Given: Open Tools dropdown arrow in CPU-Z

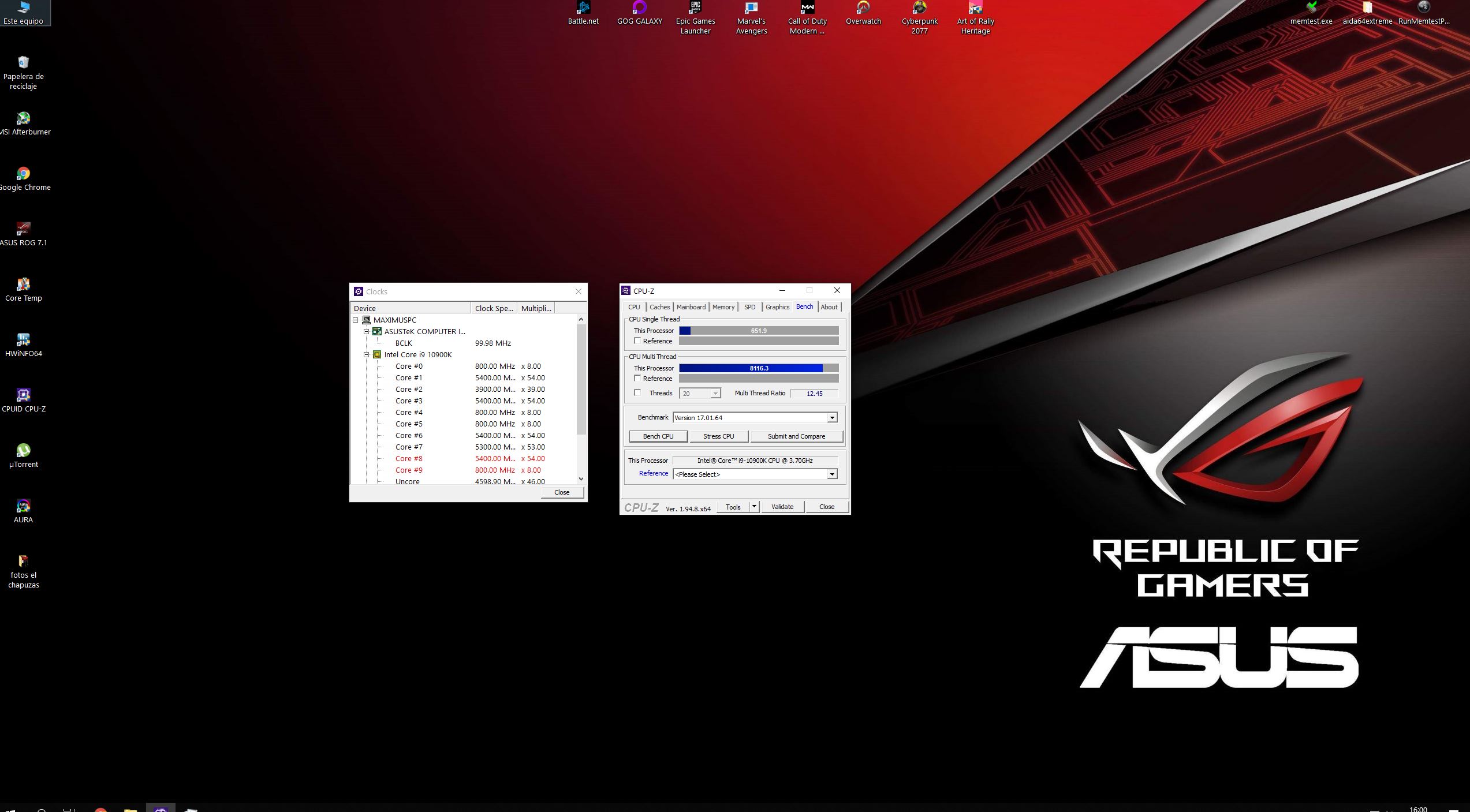Looking at the screenshot, I should coord(754,507).
